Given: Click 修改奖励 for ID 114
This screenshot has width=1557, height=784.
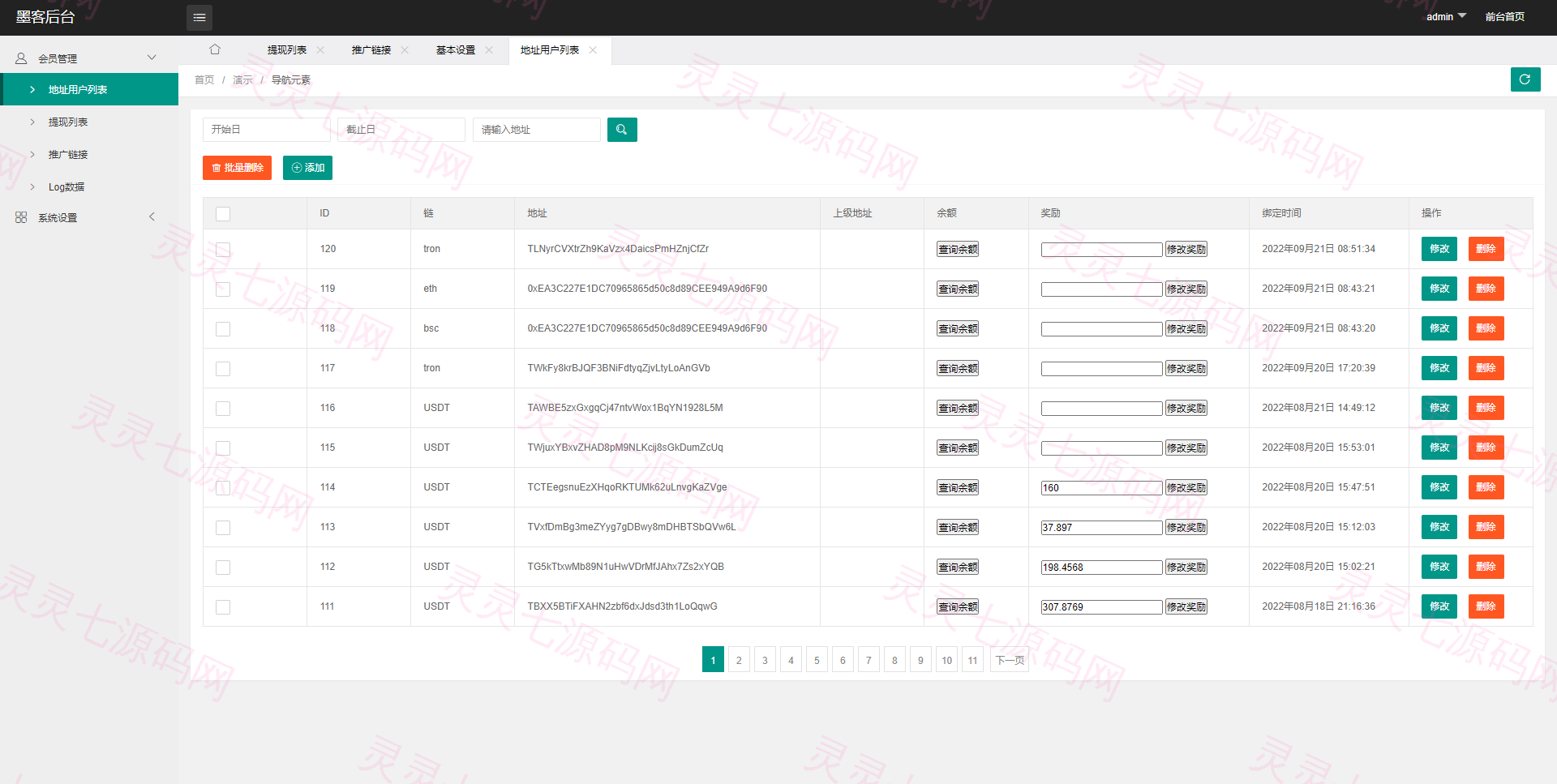Looking at the screenshot, I should click(x=1186, y=488).
